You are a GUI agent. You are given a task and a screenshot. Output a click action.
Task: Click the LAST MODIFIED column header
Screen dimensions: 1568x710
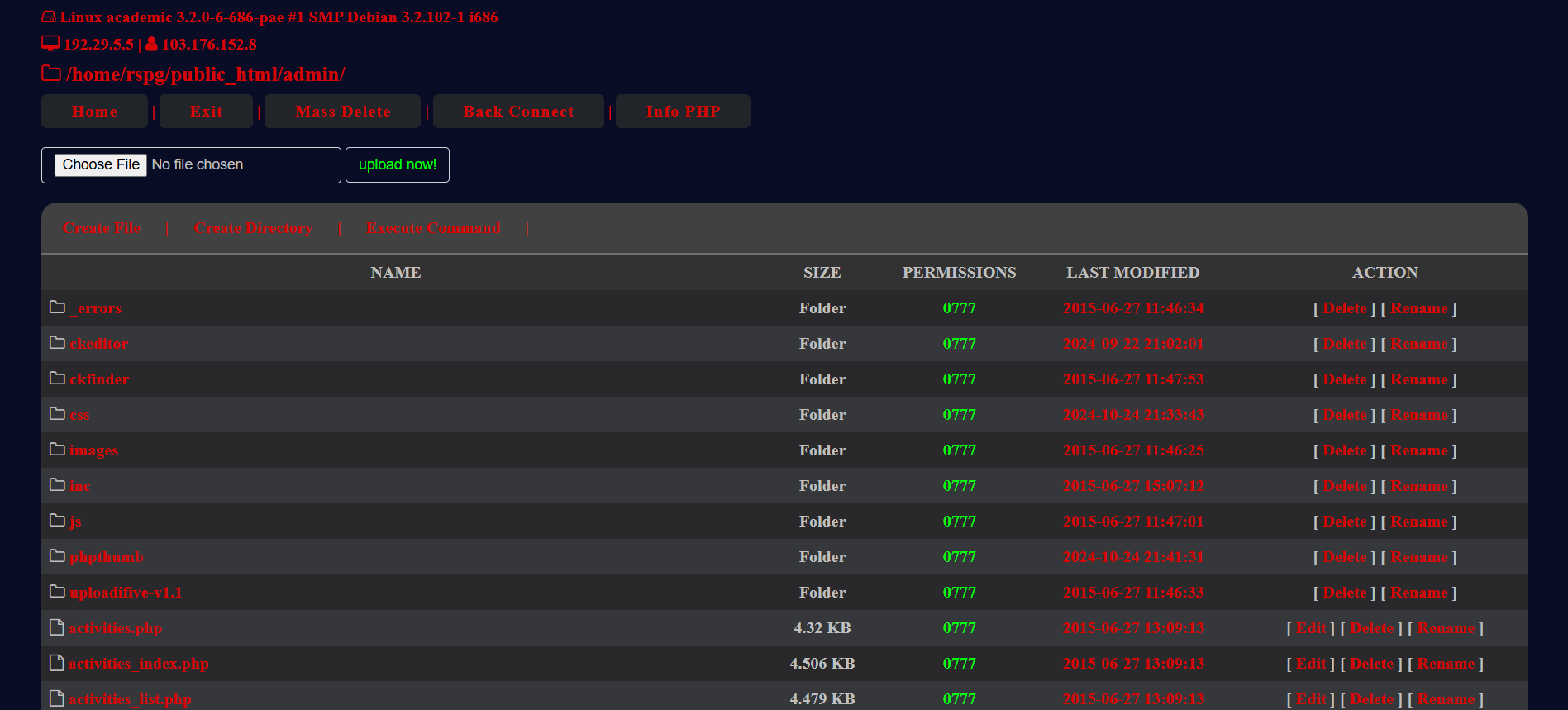(x=1132, y=273)
